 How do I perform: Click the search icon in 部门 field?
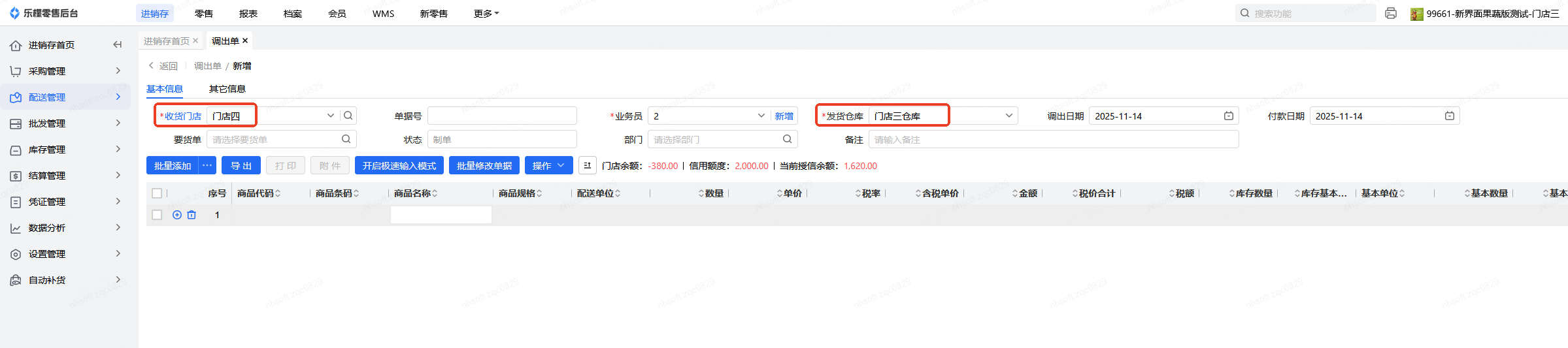(x=788, y=139)
